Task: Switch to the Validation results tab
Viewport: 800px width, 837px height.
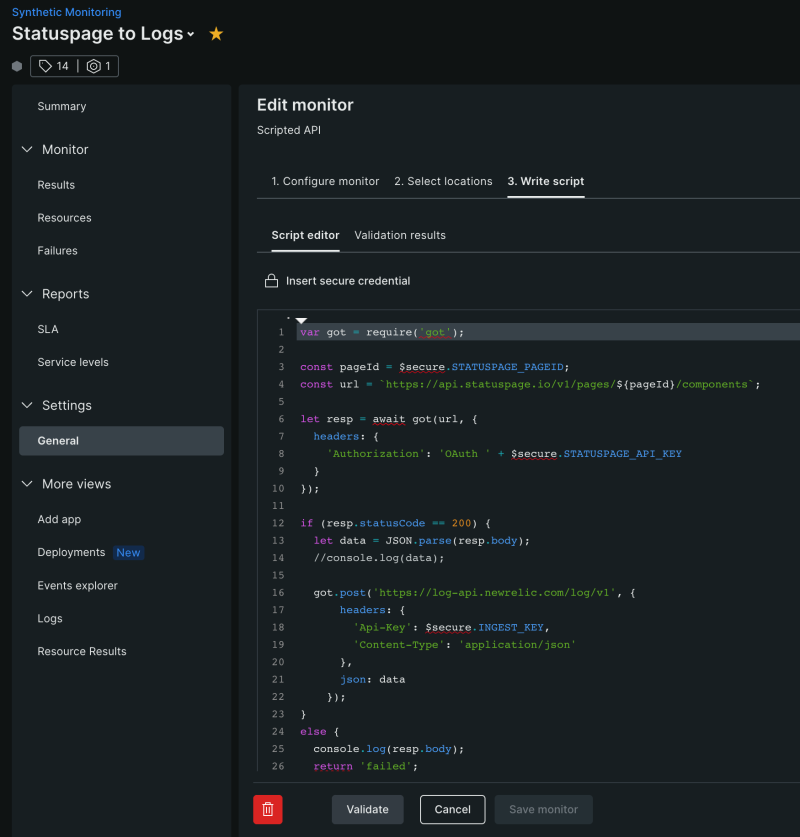Action: click(x=400, y=235)
